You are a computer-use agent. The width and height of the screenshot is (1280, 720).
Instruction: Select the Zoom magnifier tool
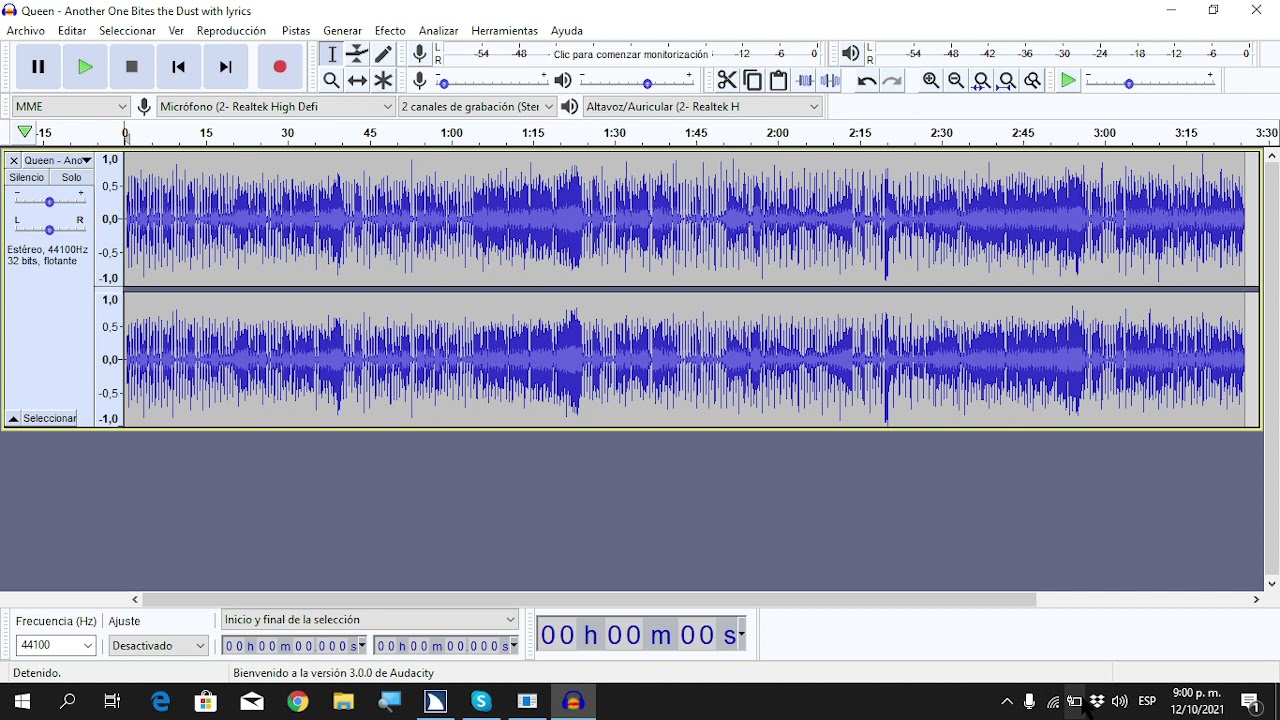(x=332, y=80)
